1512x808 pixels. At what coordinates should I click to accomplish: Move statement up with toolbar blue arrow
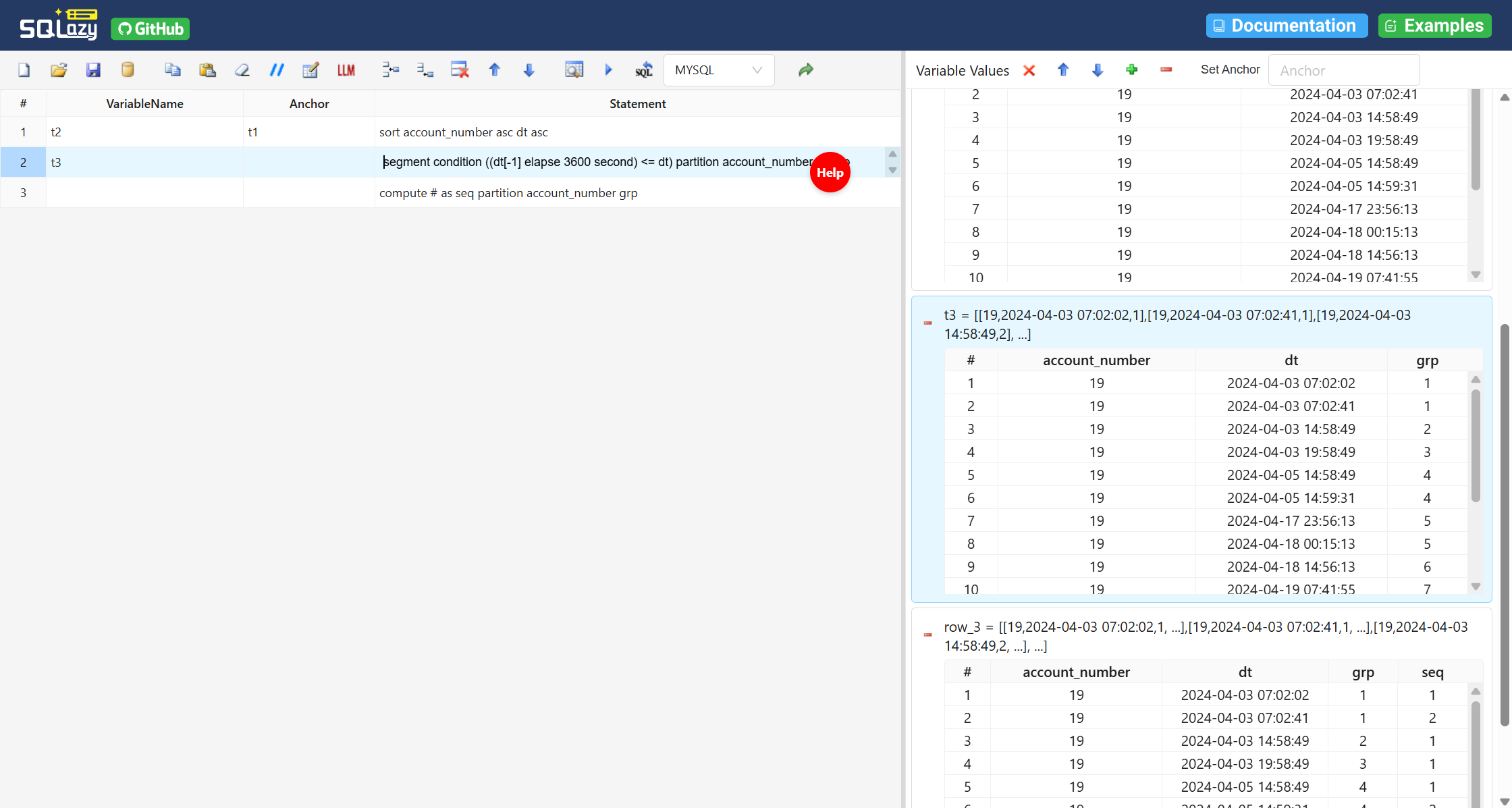[x=494, y=70]
